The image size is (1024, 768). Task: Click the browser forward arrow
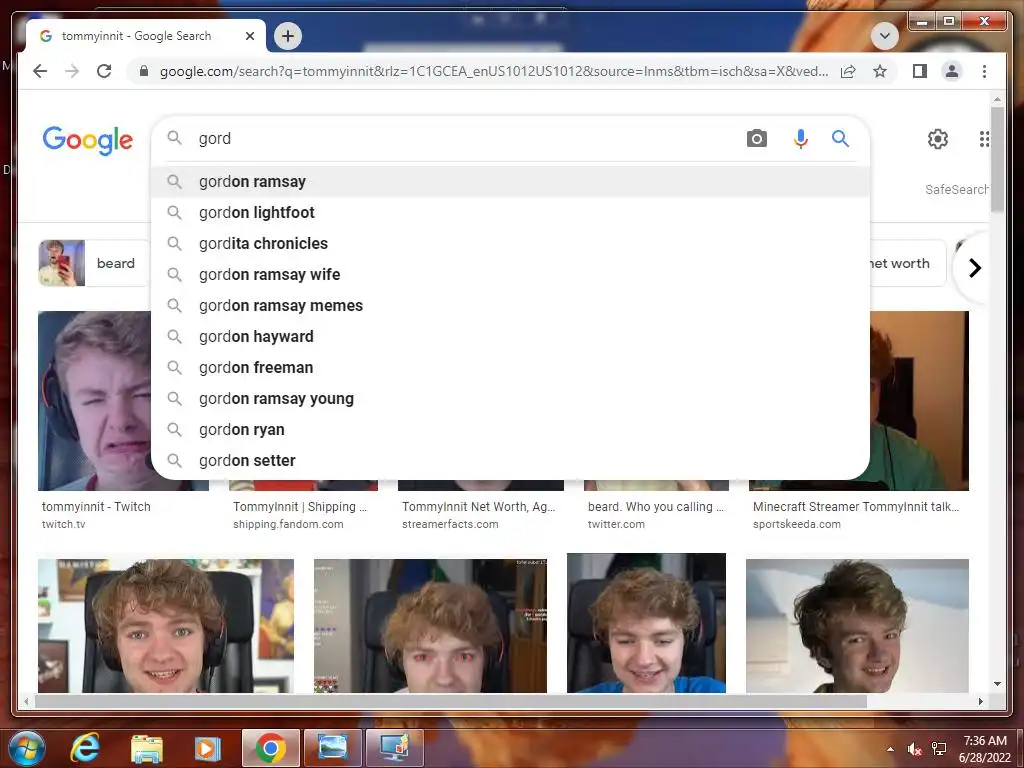72,71
